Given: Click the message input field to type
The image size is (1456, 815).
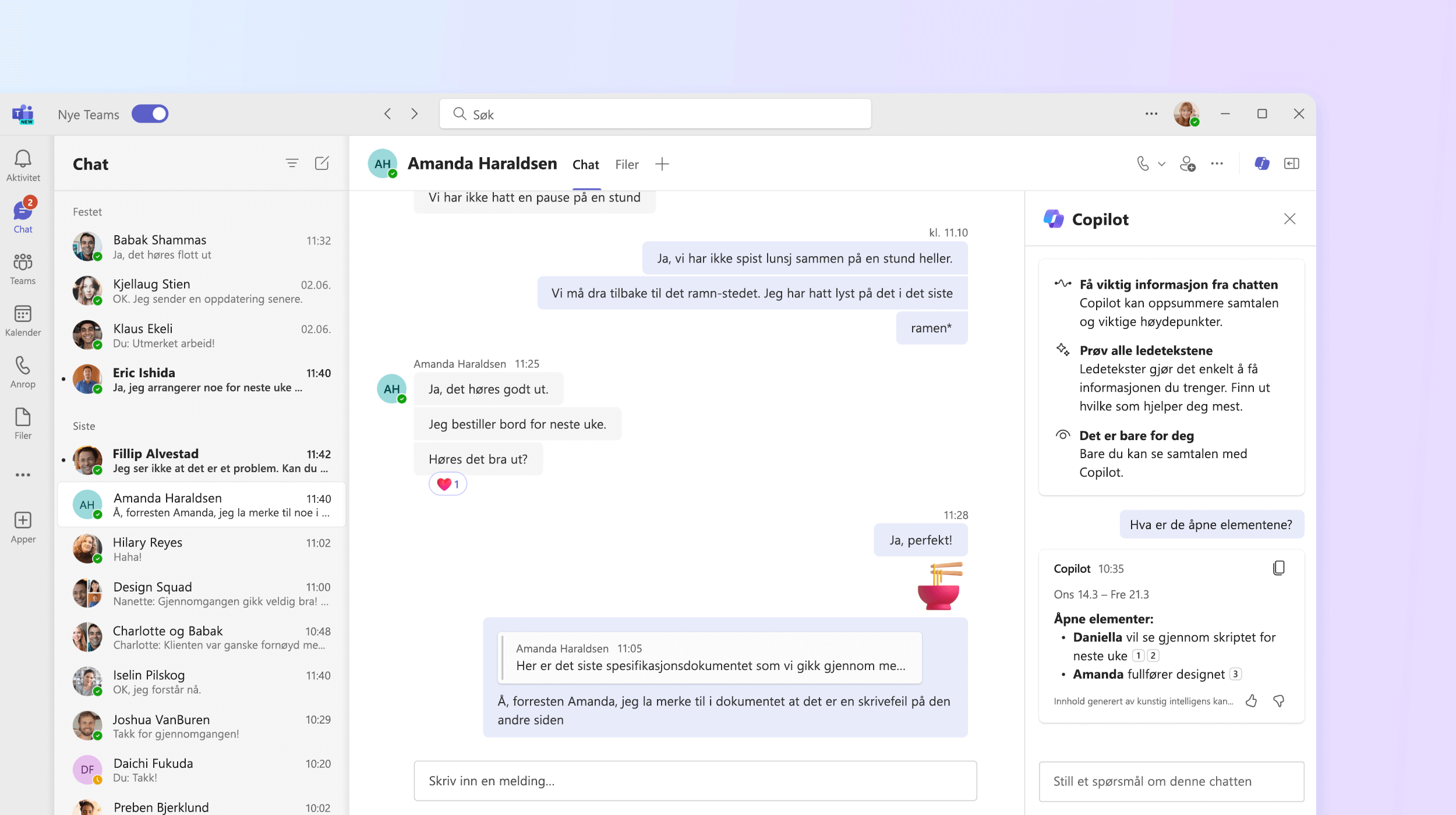Looking at the screenshot, I should tap(696, 780).
